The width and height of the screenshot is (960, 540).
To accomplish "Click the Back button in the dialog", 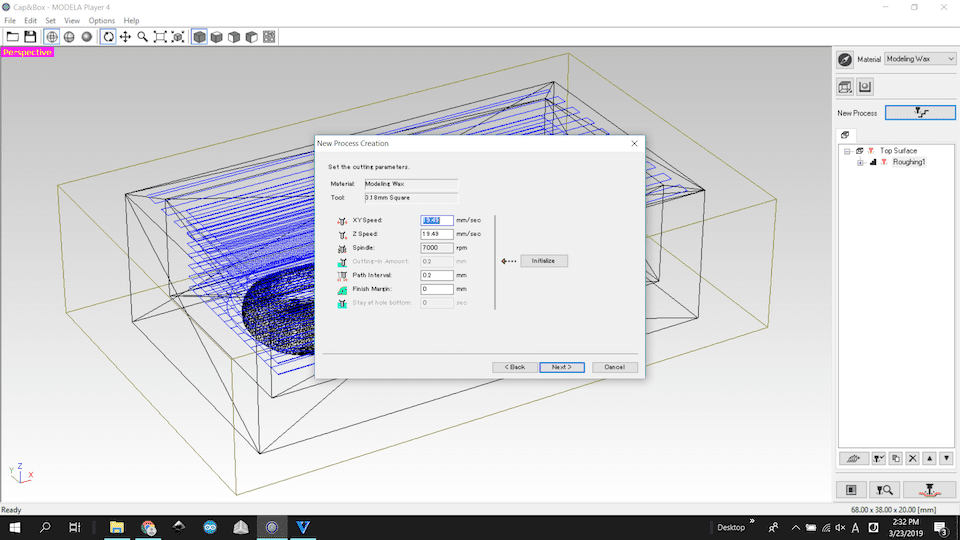I will pos(514,367).
